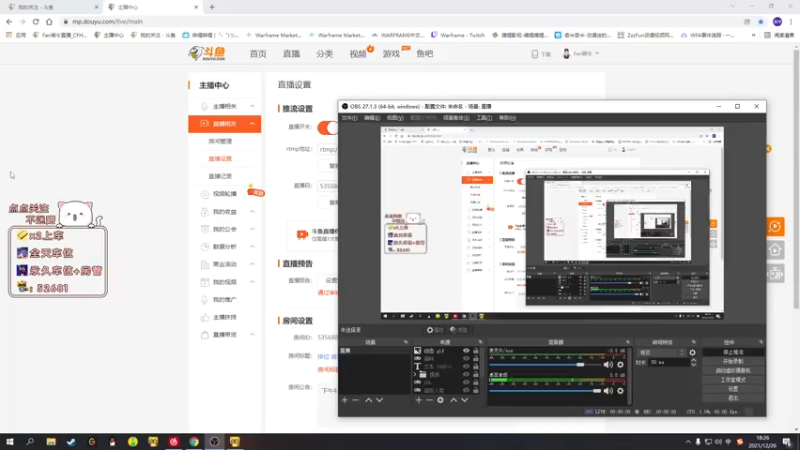Move the scene up in the Scenes list
The image size is (800, 450).
(x=368, y=401)
